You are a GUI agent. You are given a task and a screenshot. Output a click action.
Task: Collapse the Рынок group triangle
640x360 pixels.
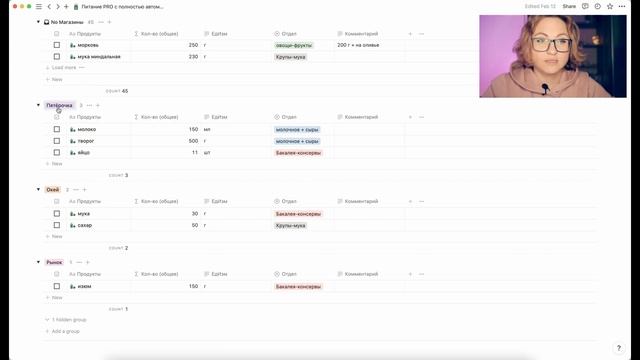[x=38, y=262]
